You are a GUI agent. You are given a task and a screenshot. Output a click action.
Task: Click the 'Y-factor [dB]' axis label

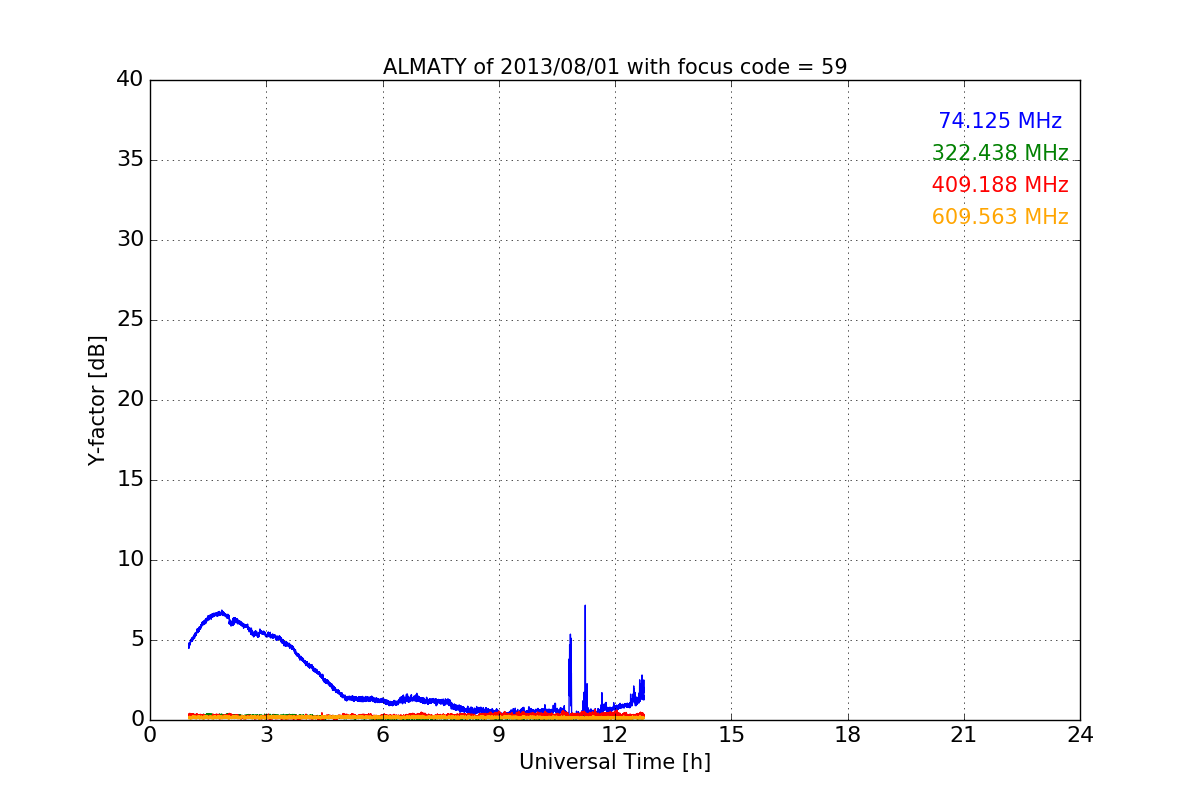click(x=97, y=400)
